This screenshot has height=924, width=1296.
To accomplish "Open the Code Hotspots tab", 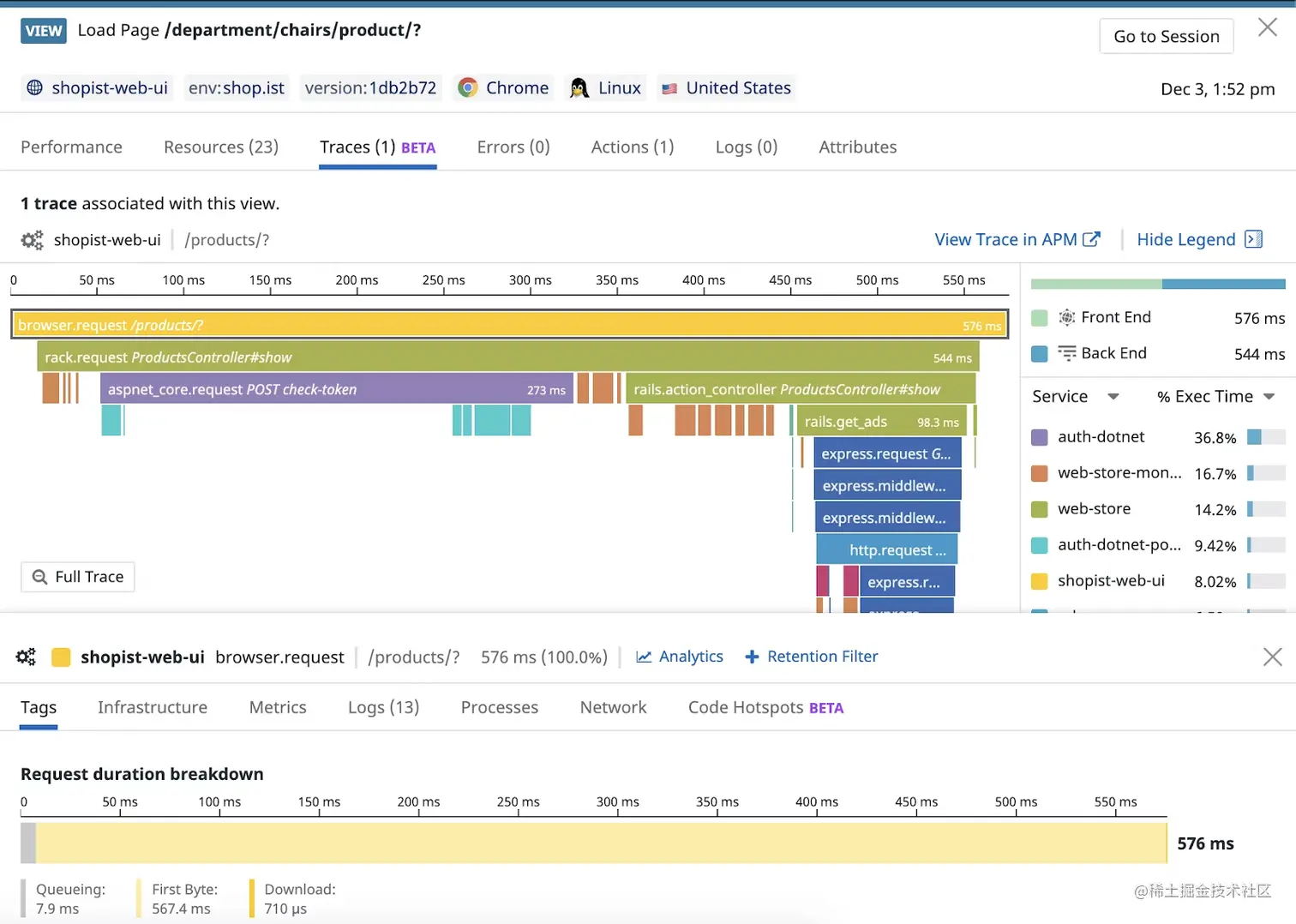I will (x=765, y=707).
